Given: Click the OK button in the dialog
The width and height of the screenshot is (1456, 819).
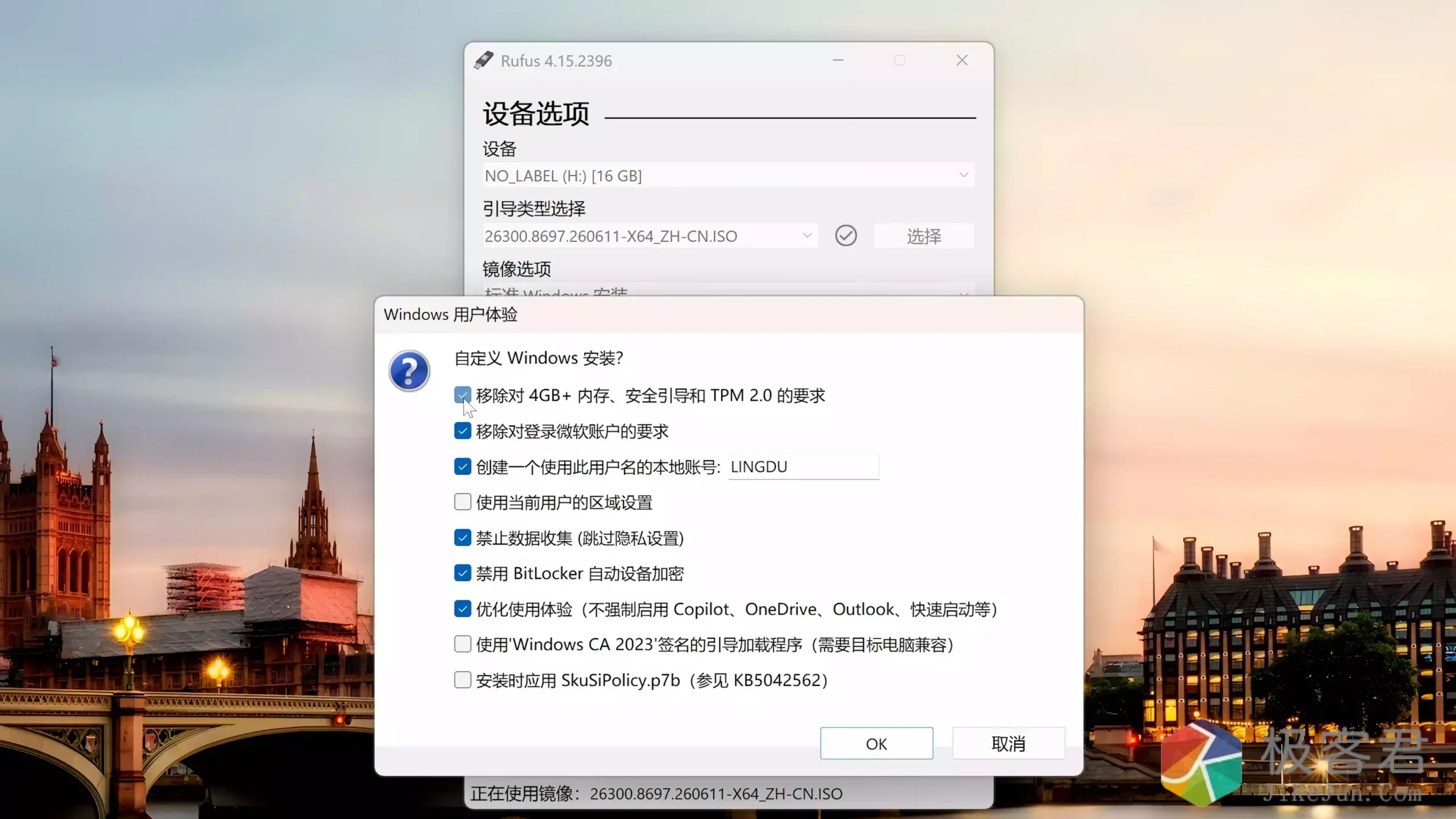Looking at the screenshot, I should click(876, 743).
